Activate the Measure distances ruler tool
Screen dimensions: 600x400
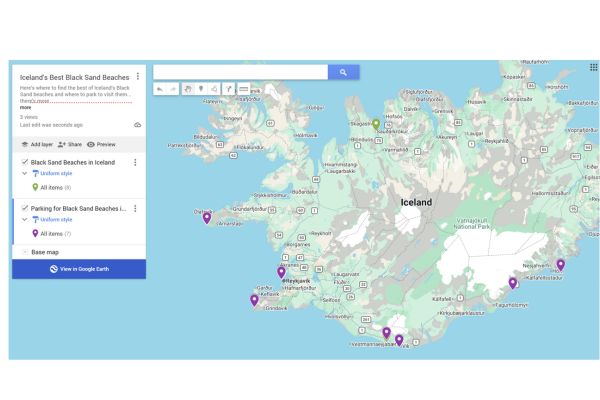243,89
